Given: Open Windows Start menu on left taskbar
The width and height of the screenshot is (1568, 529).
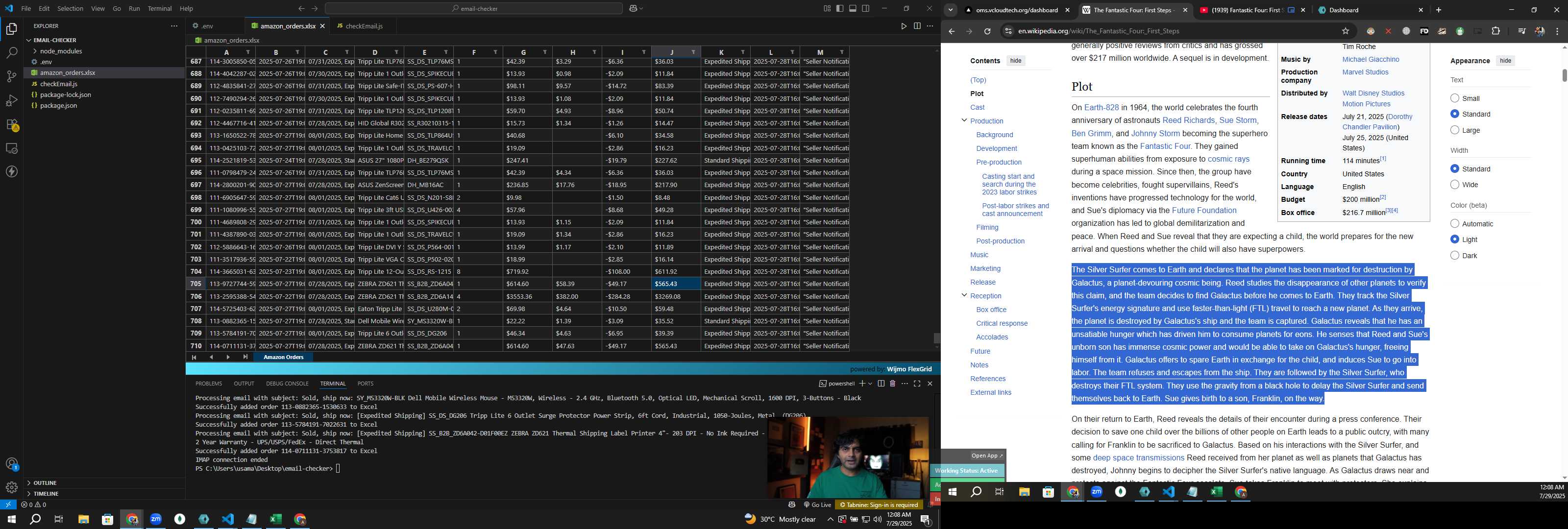Looking at the screenshot, I should [x=11, y=519].
